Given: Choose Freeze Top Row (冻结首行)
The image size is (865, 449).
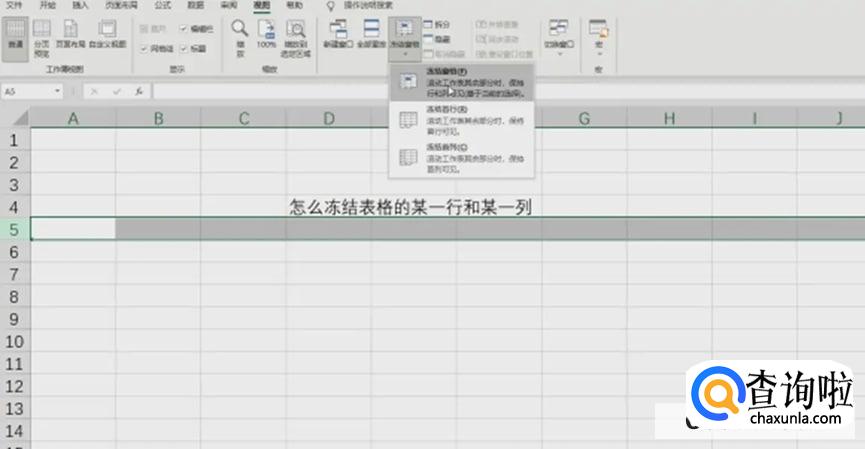Looking at the screenshot, I should point(462,120).
